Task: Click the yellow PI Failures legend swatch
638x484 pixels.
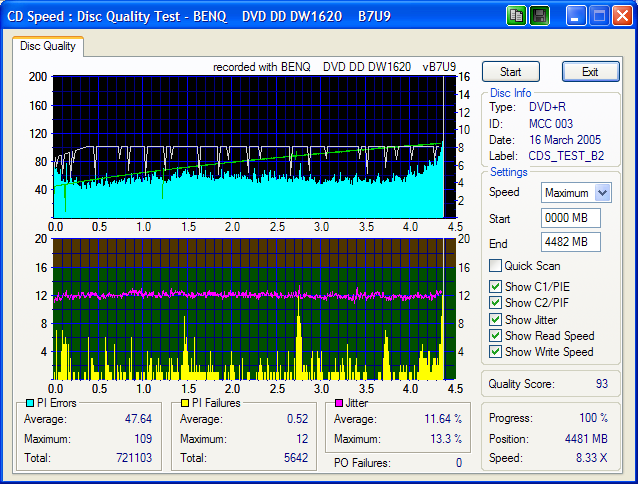Action: click(x=184, y=404)
